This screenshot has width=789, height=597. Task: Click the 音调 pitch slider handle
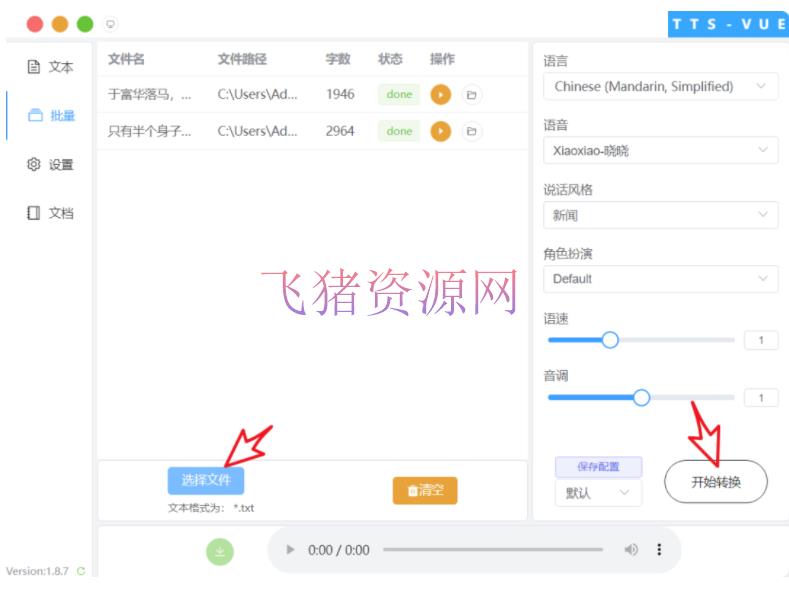[x=642, y=398]
